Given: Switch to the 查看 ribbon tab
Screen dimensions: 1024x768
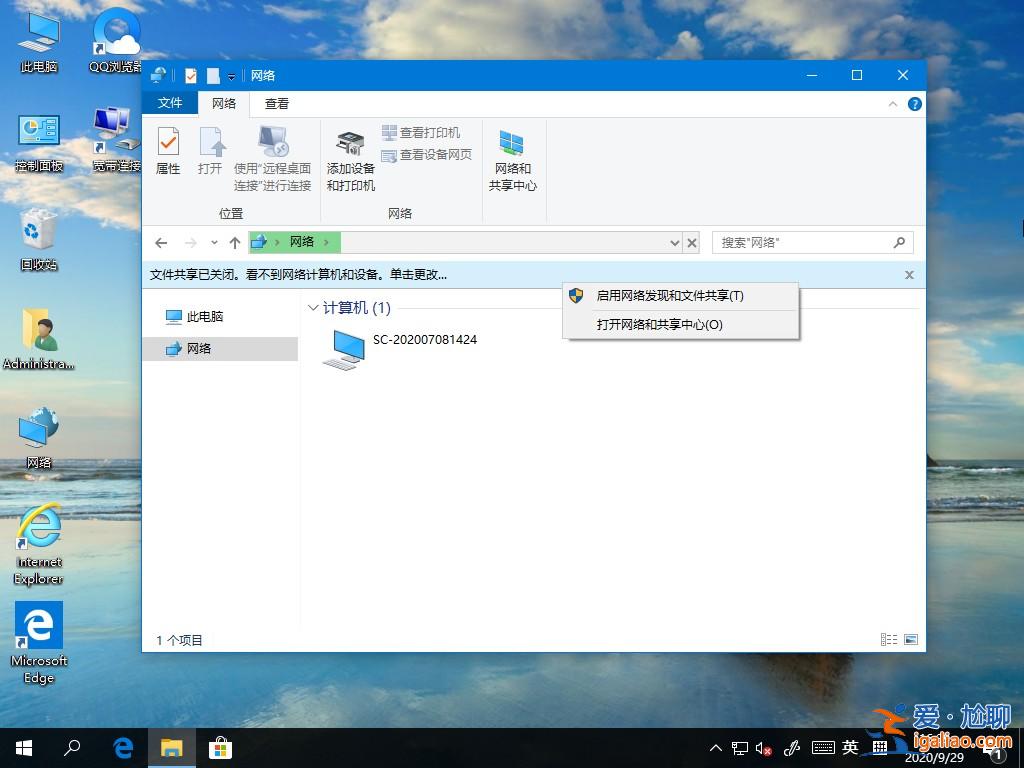Looking at the screenshot, I should pos(276,103).
